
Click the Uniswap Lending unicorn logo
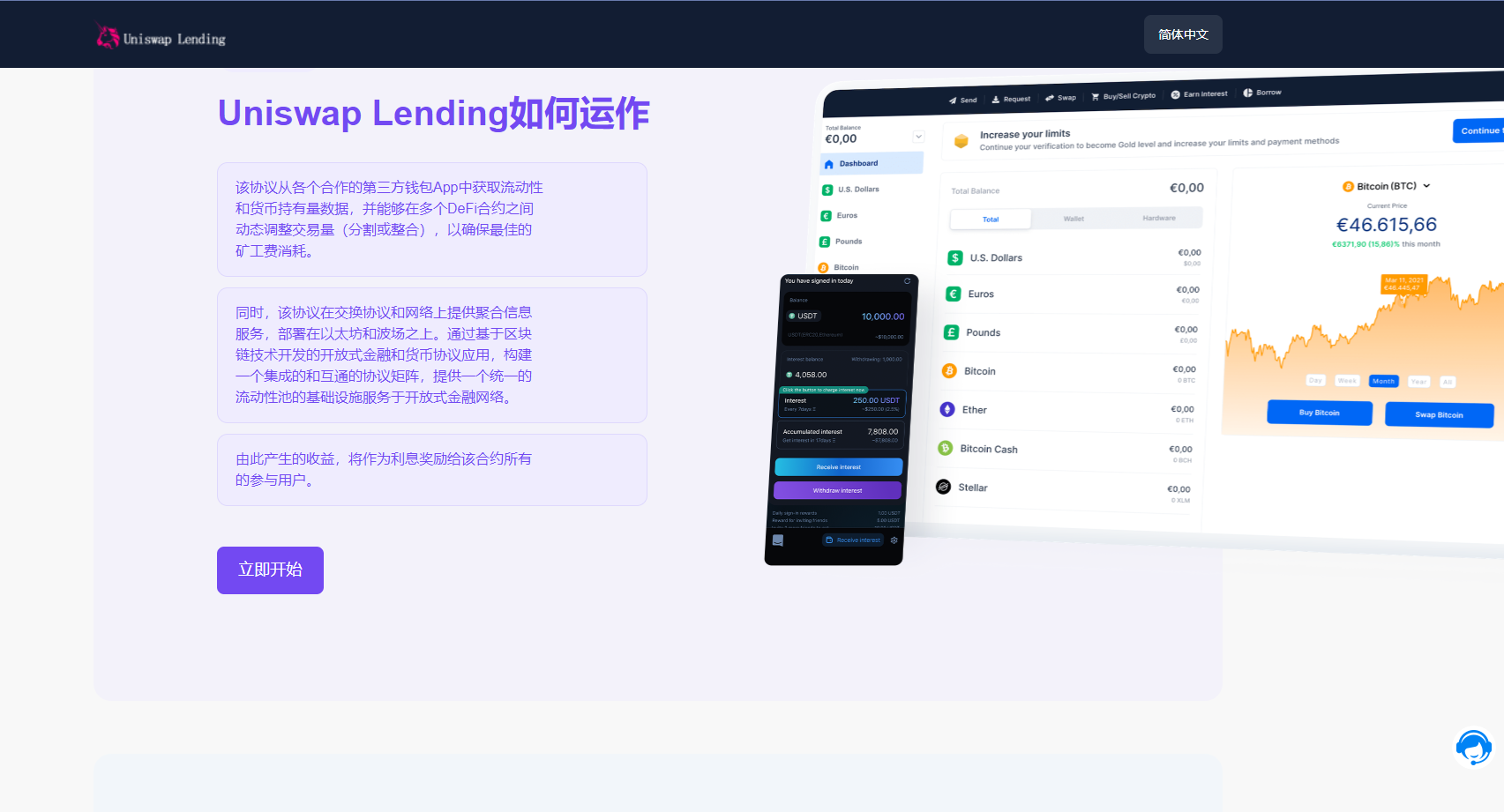[106, 34]
